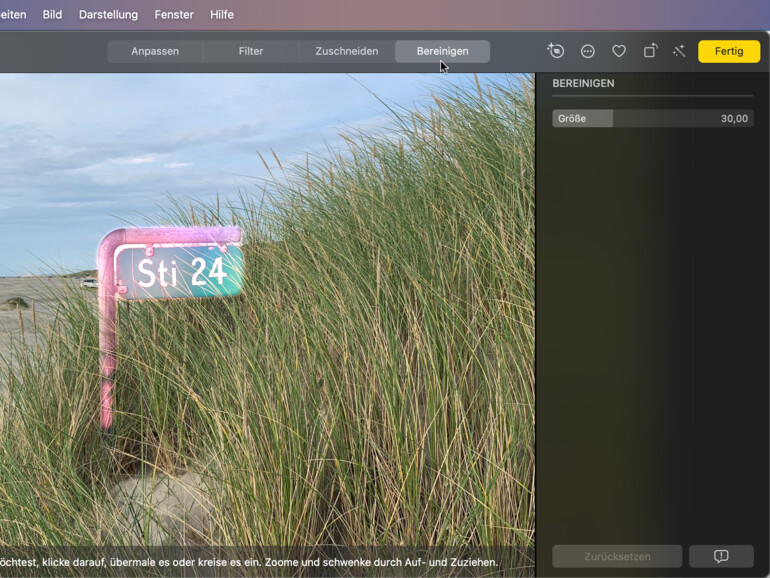Viewport: 770px width, 578px height.
Task: Select the Bereinigen tab
Action: (x=442, y=51)
